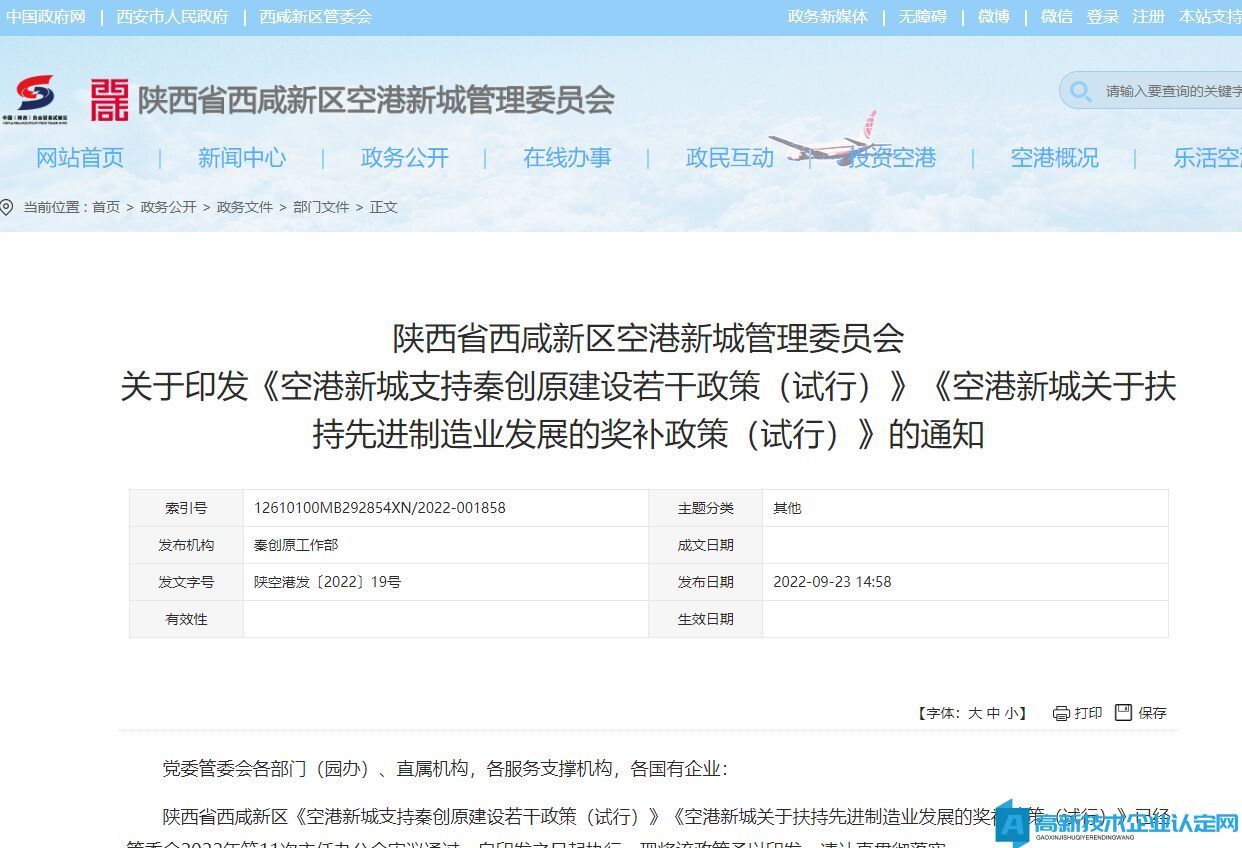Click the red seal site emblem
1242x848 pixels.
tap(109, 100)
